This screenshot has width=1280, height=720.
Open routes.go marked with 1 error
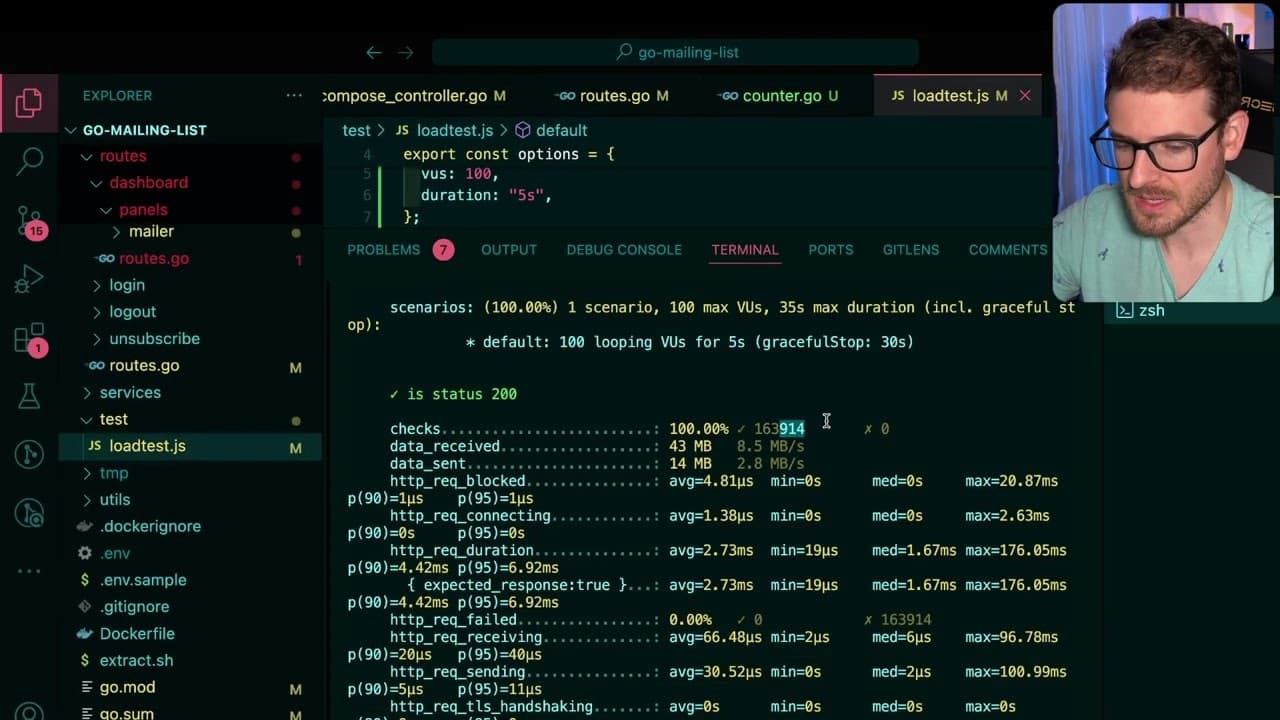[190, 258]
